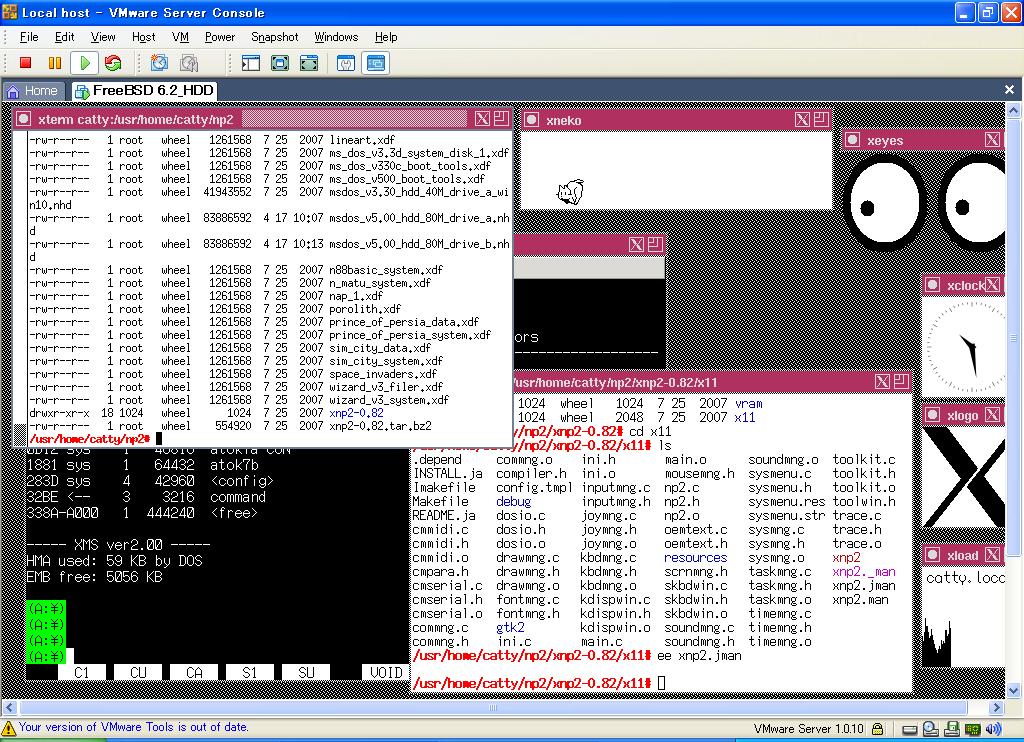
Task: Open the xeyes window menu circle
Action: coord(852,139)
